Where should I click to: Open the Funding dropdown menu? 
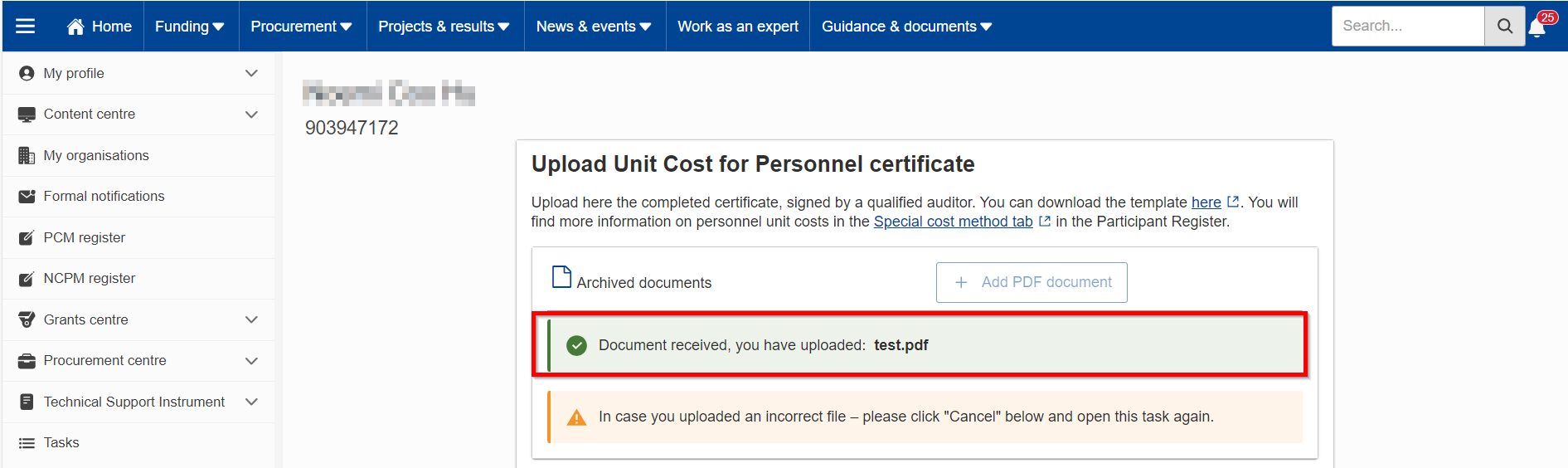(190, 27)
